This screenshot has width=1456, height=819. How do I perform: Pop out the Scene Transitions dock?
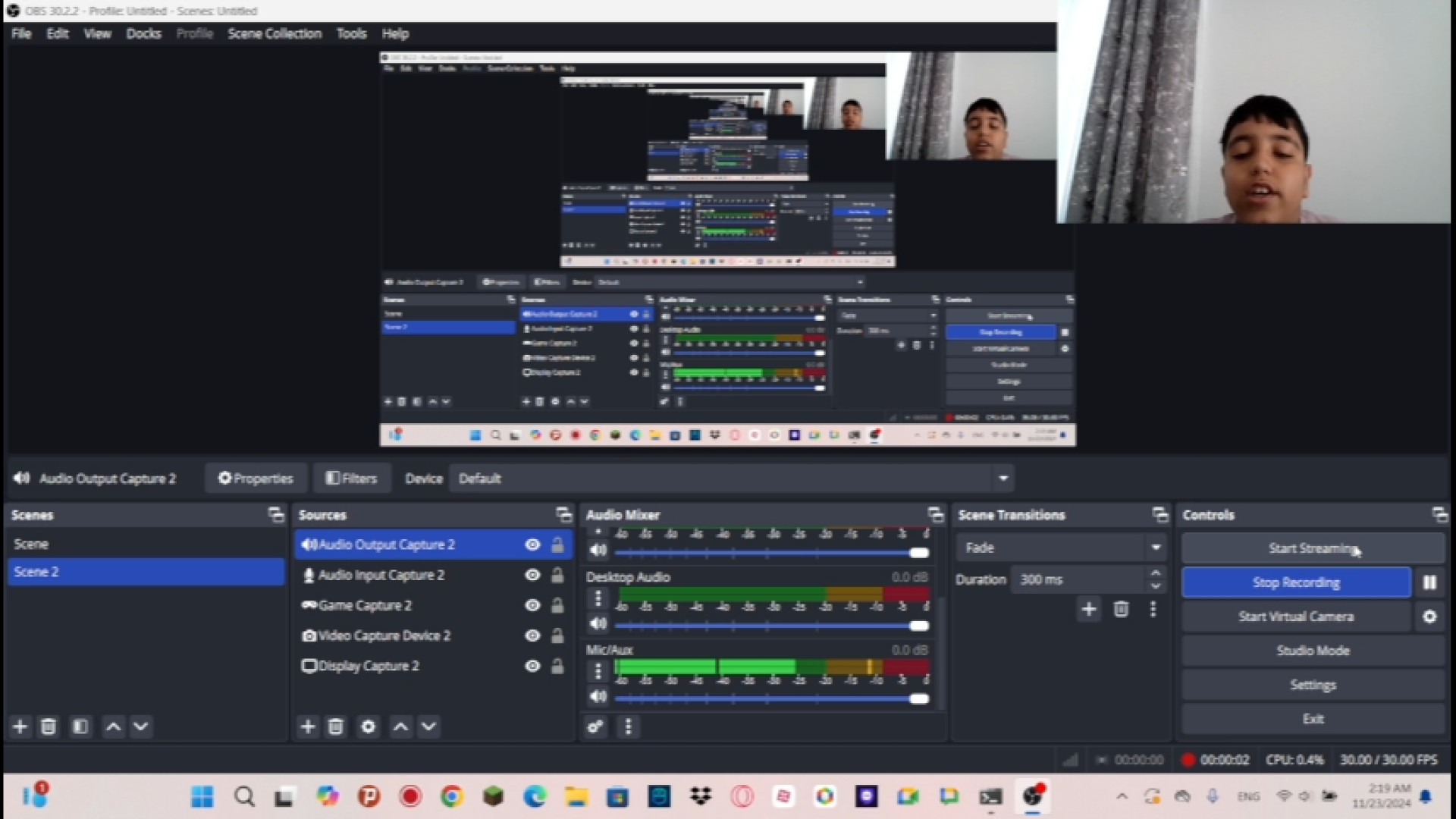[1160, 515]
